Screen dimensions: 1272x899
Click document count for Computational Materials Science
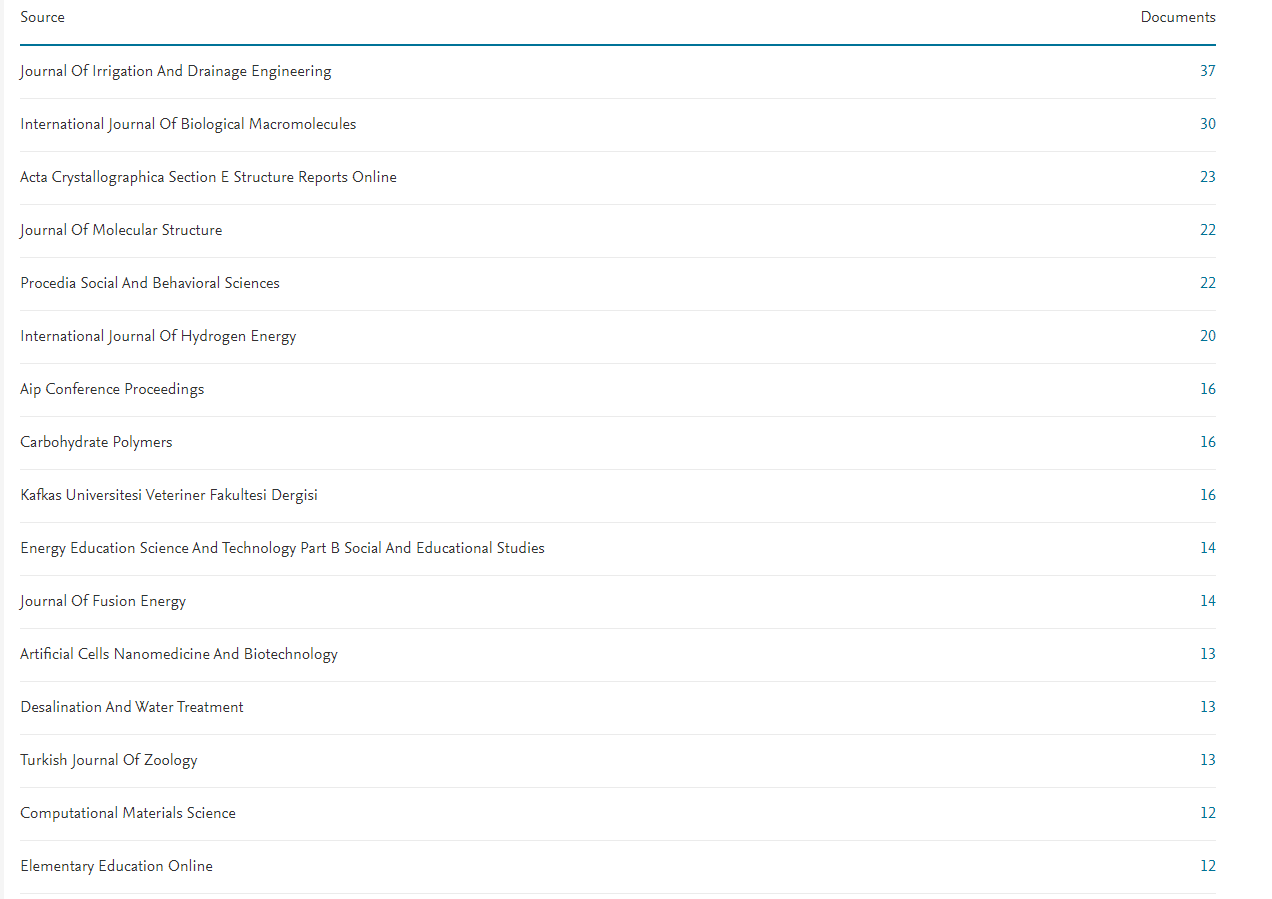coord(1207,813)
